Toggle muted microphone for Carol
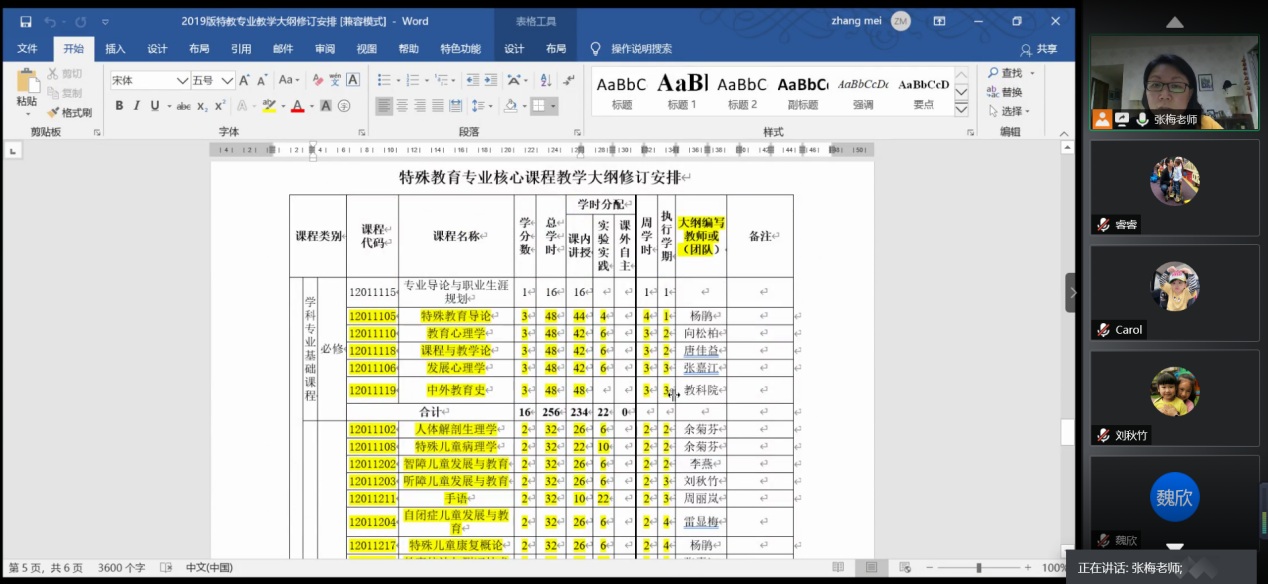Viewport: 1268px width, 584px height. tap(1103, 330)
